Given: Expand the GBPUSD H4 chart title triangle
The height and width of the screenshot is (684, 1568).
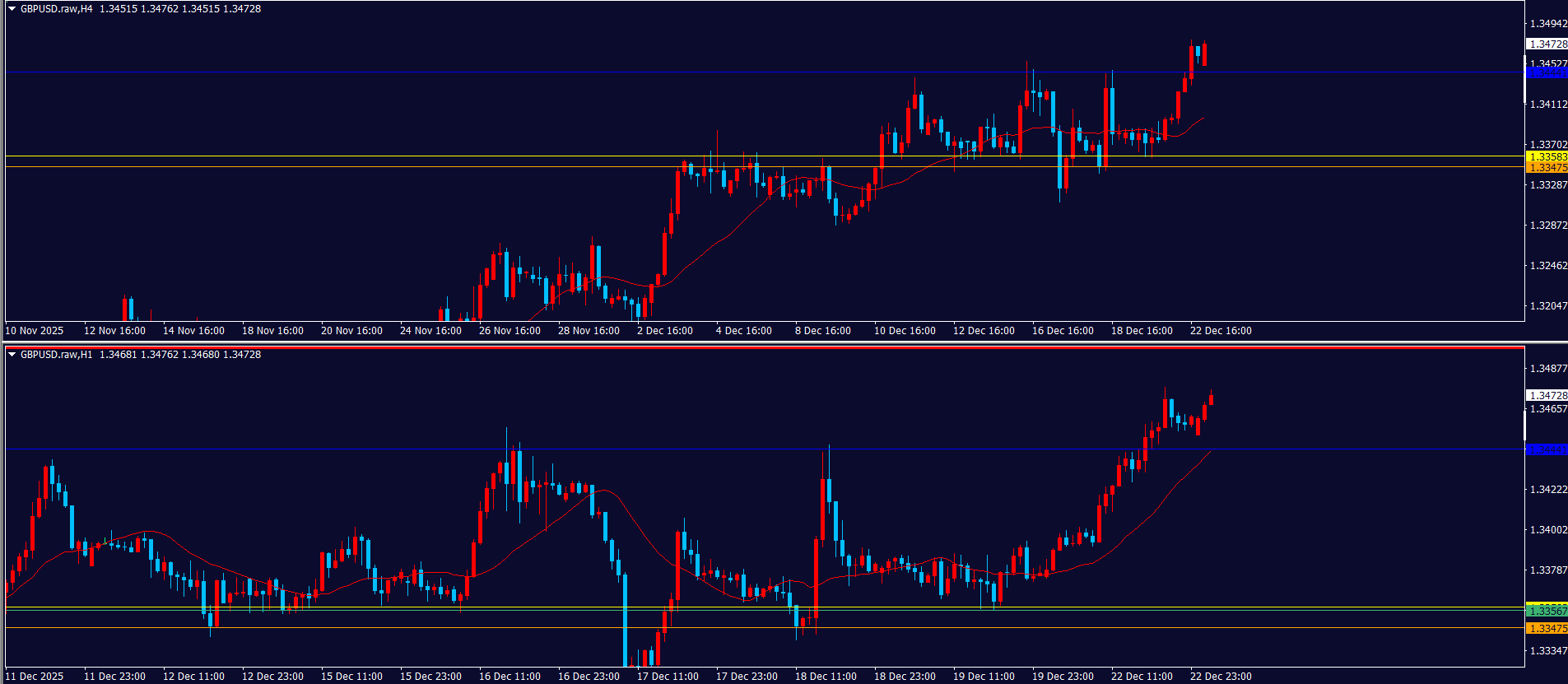Looking at the screenshot, I should click(12, 9).
